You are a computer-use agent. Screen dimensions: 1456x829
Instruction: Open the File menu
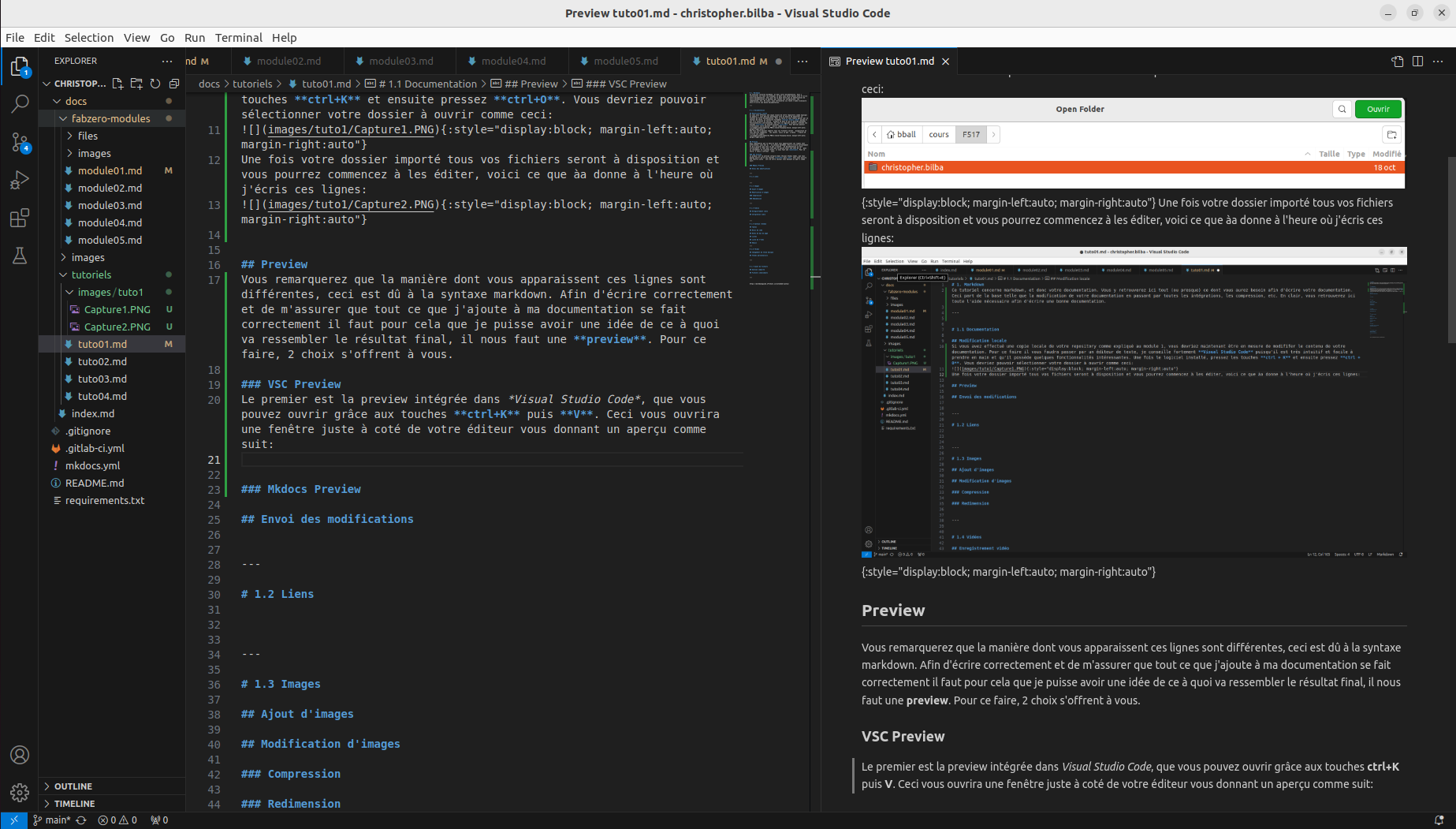point(15,37)
